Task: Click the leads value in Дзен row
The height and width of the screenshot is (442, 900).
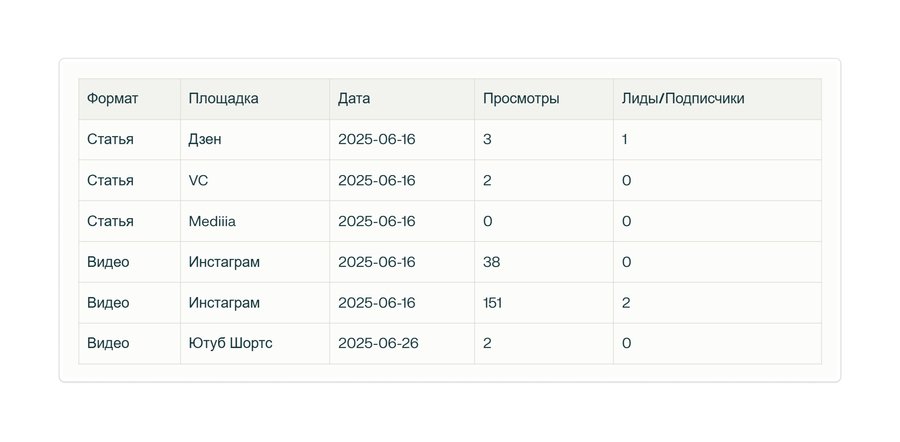Action: 625,140
